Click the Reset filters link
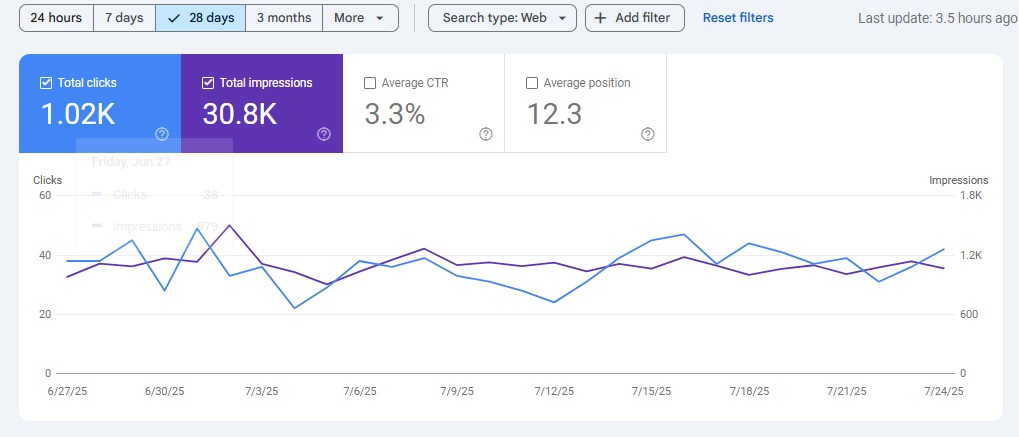Viewport: 1019px width, 437px height. click(738, 18)
